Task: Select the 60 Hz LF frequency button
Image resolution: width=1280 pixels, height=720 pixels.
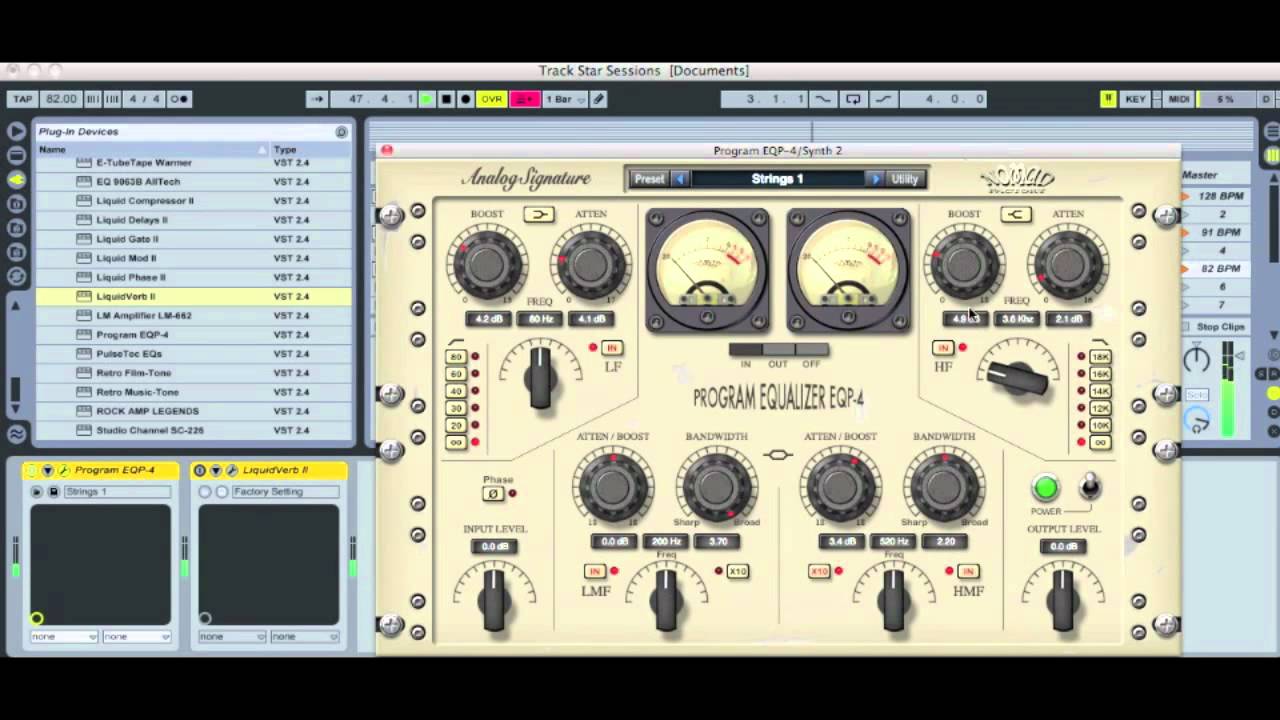Action: tap(456, 374)
